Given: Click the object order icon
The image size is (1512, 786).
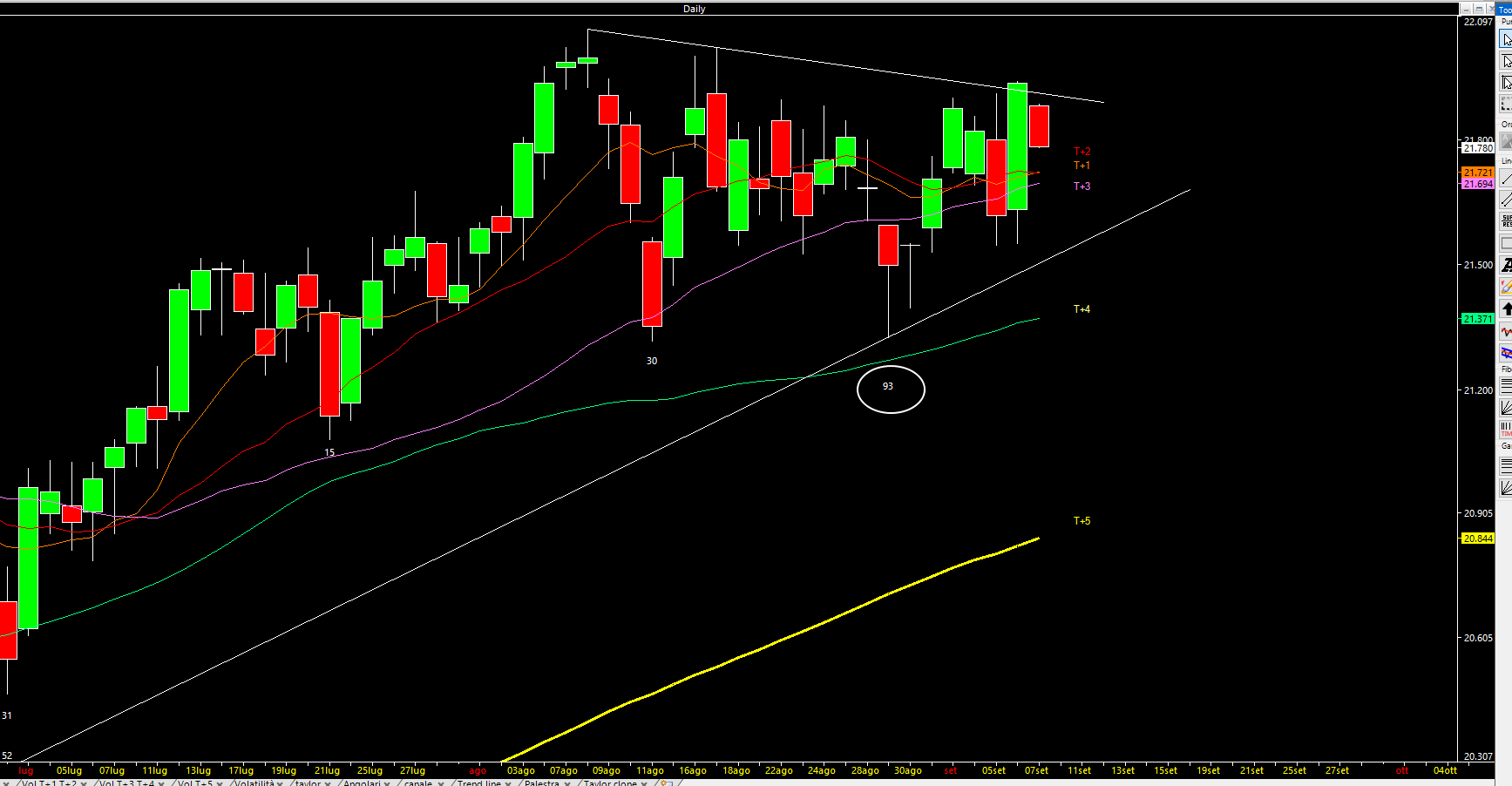Looking at the screenshot, I should pyautogui.click(x=1506, y=141).
